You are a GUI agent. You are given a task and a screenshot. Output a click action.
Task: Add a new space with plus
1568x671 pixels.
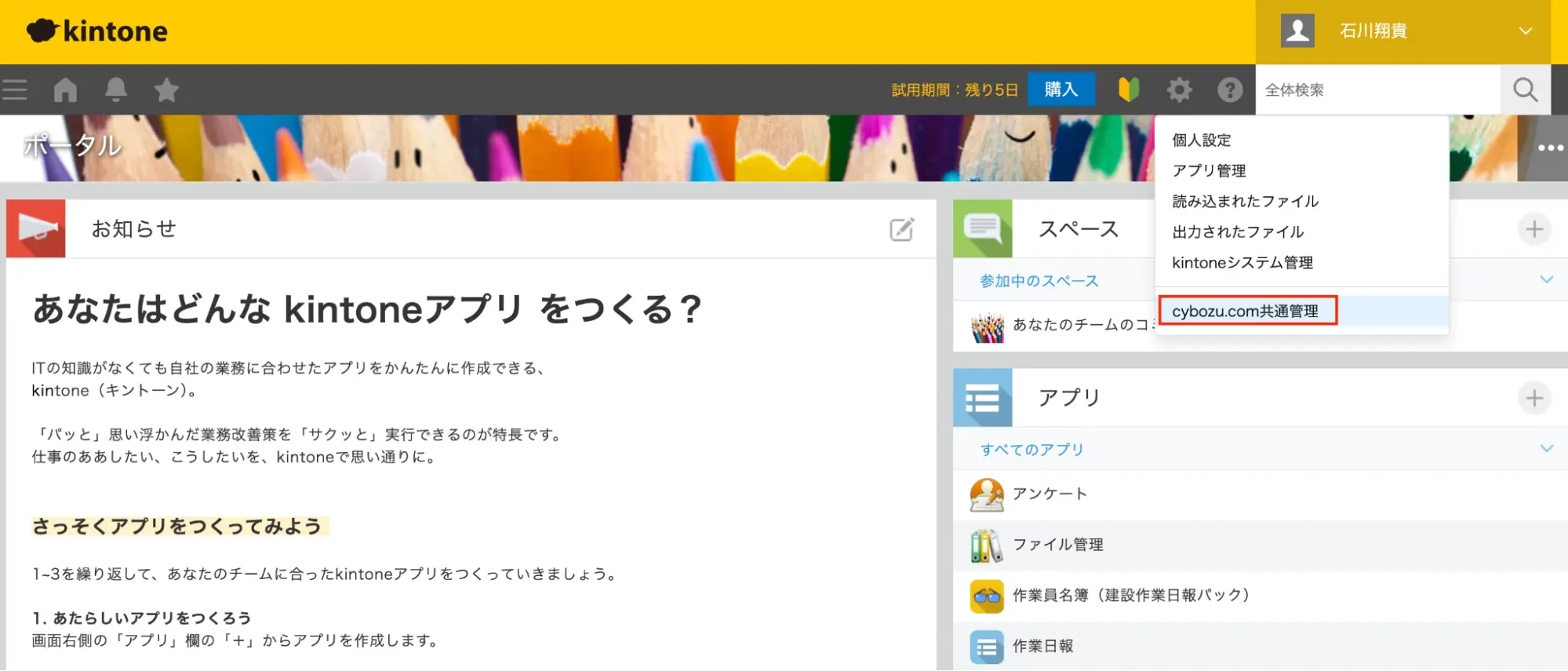(1534, 229)
